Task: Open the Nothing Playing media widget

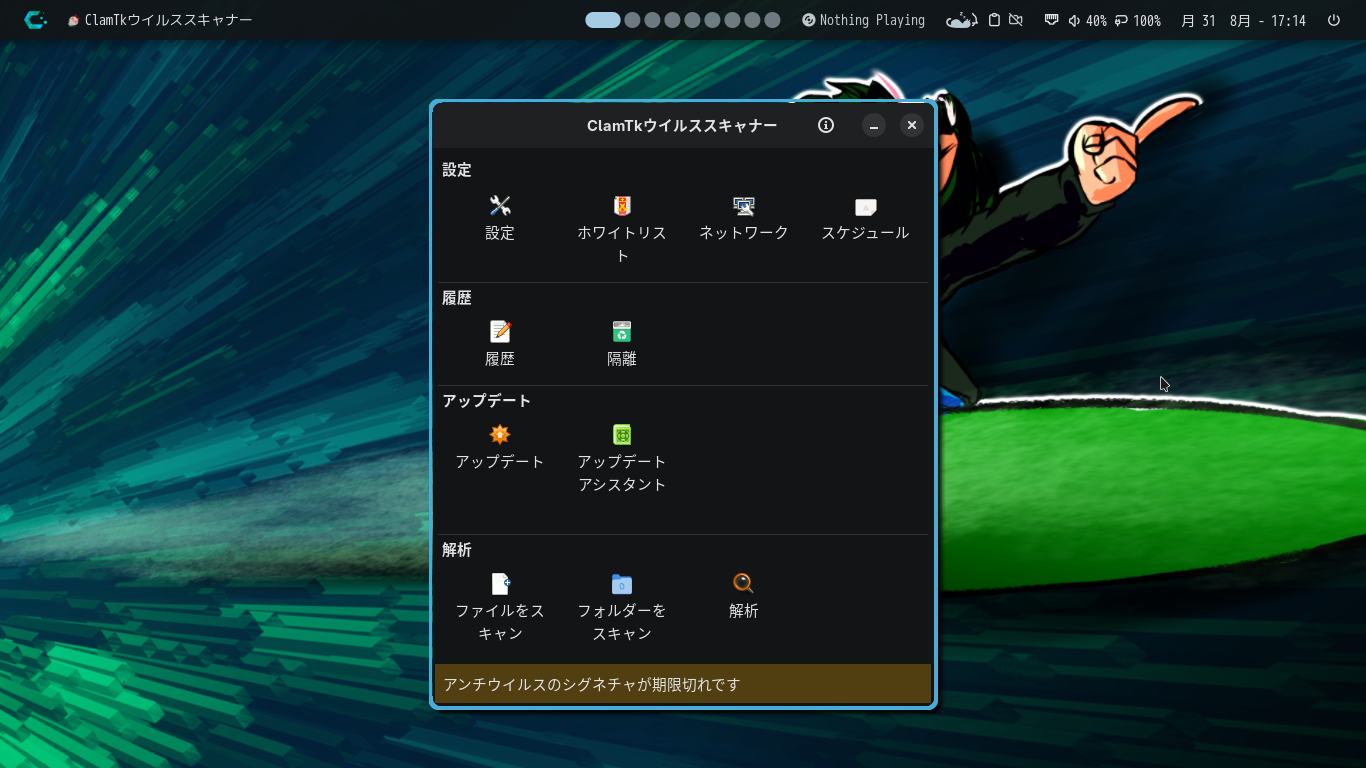Action: tap(864, 20)
